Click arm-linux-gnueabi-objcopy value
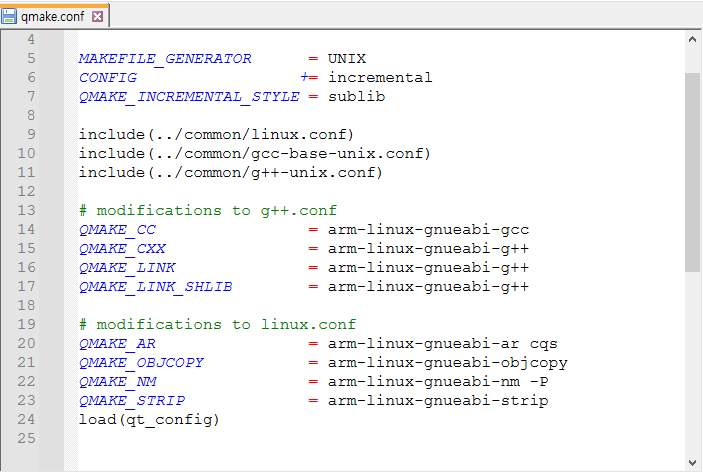 click(x=447, y=362)
